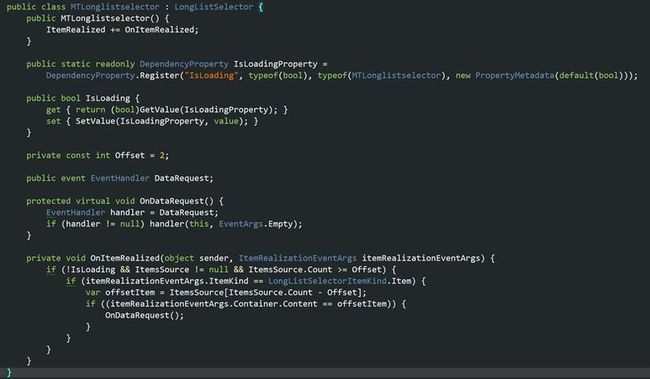Click the IsLoadingProperty field name declaration

point(275,64)
